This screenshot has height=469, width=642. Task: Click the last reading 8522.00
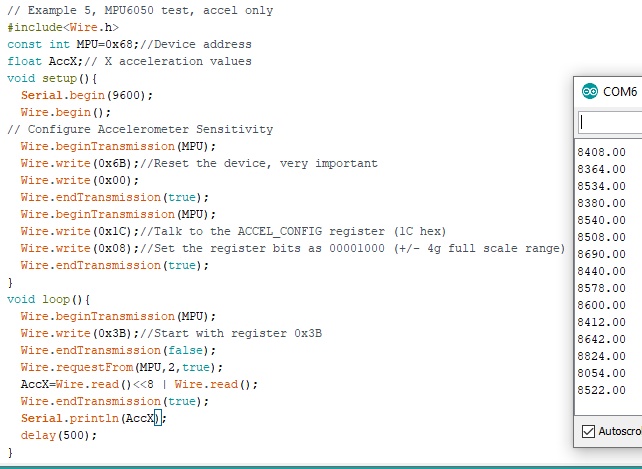[x=602, y=390]
